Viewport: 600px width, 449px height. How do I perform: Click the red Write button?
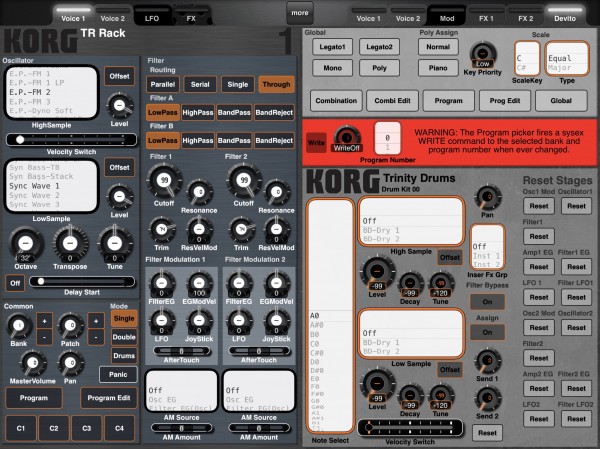316,142
